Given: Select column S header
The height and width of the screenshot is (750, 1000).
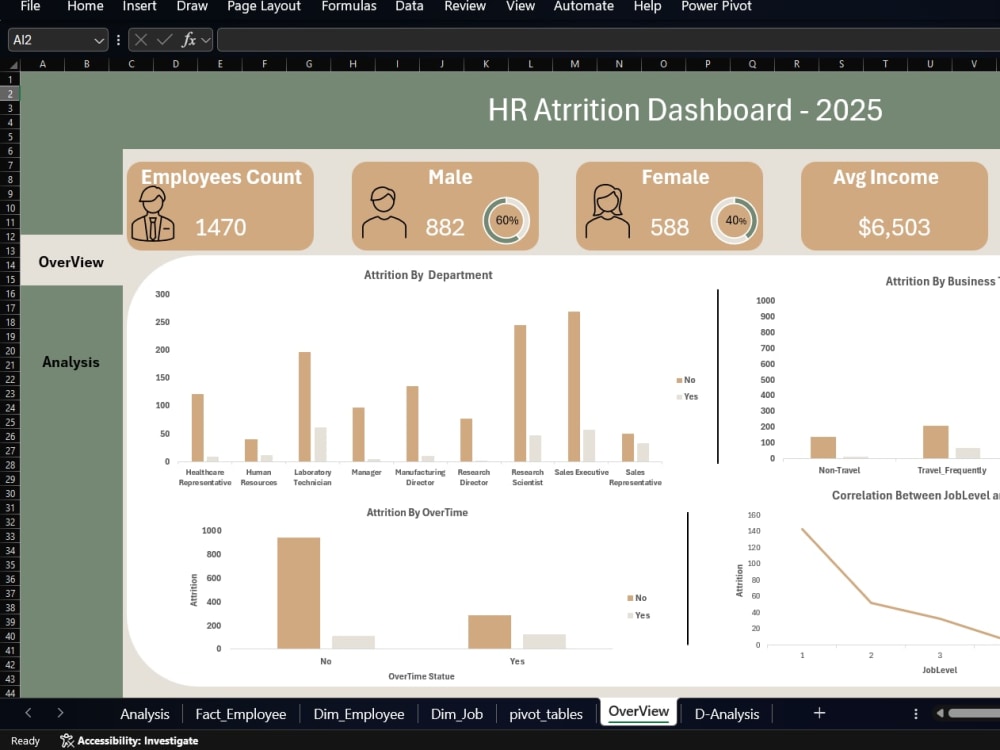Looking at the screenshot, I should pos(841,64).
